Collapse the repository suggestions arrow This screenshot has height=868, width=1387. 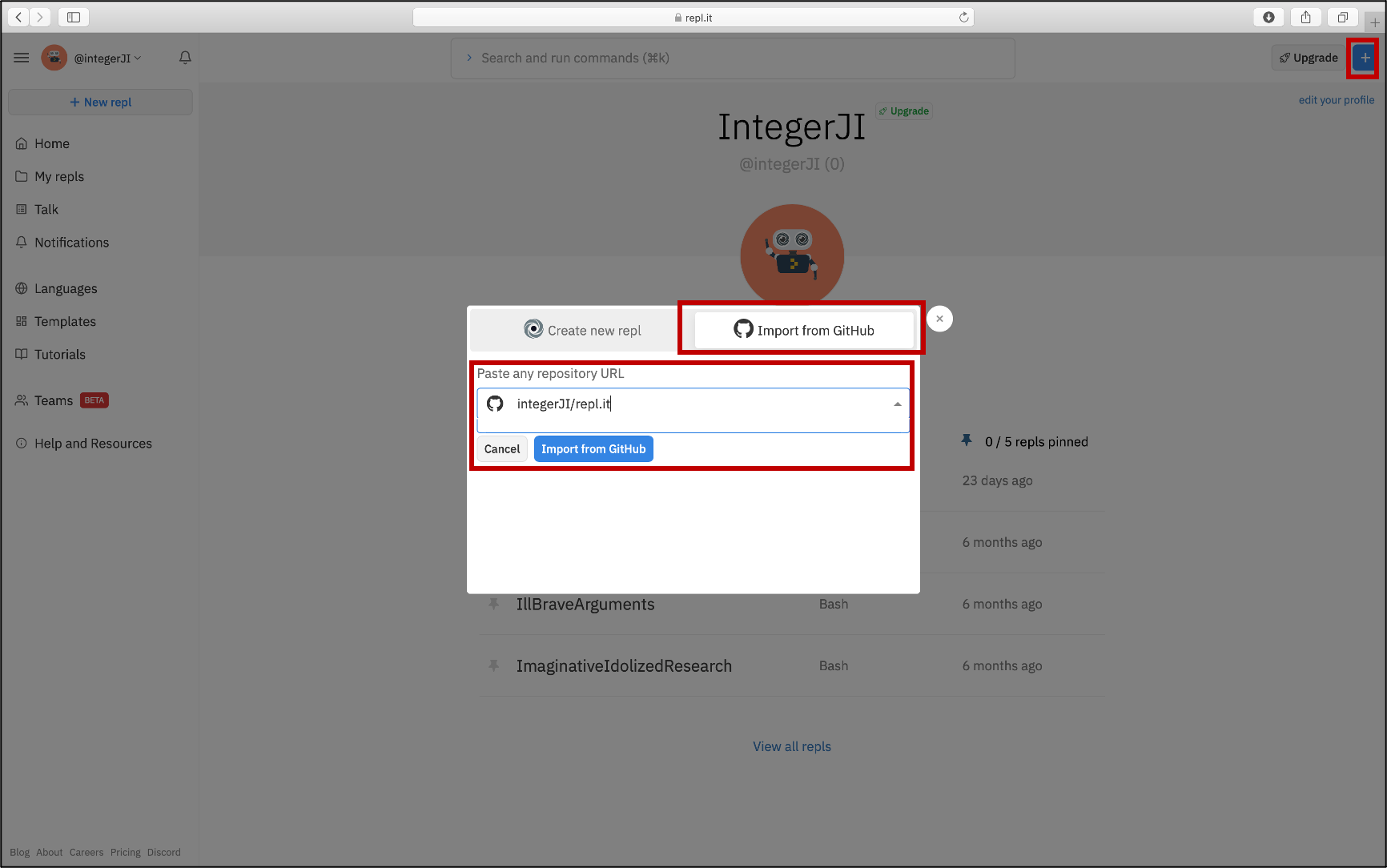897,404
